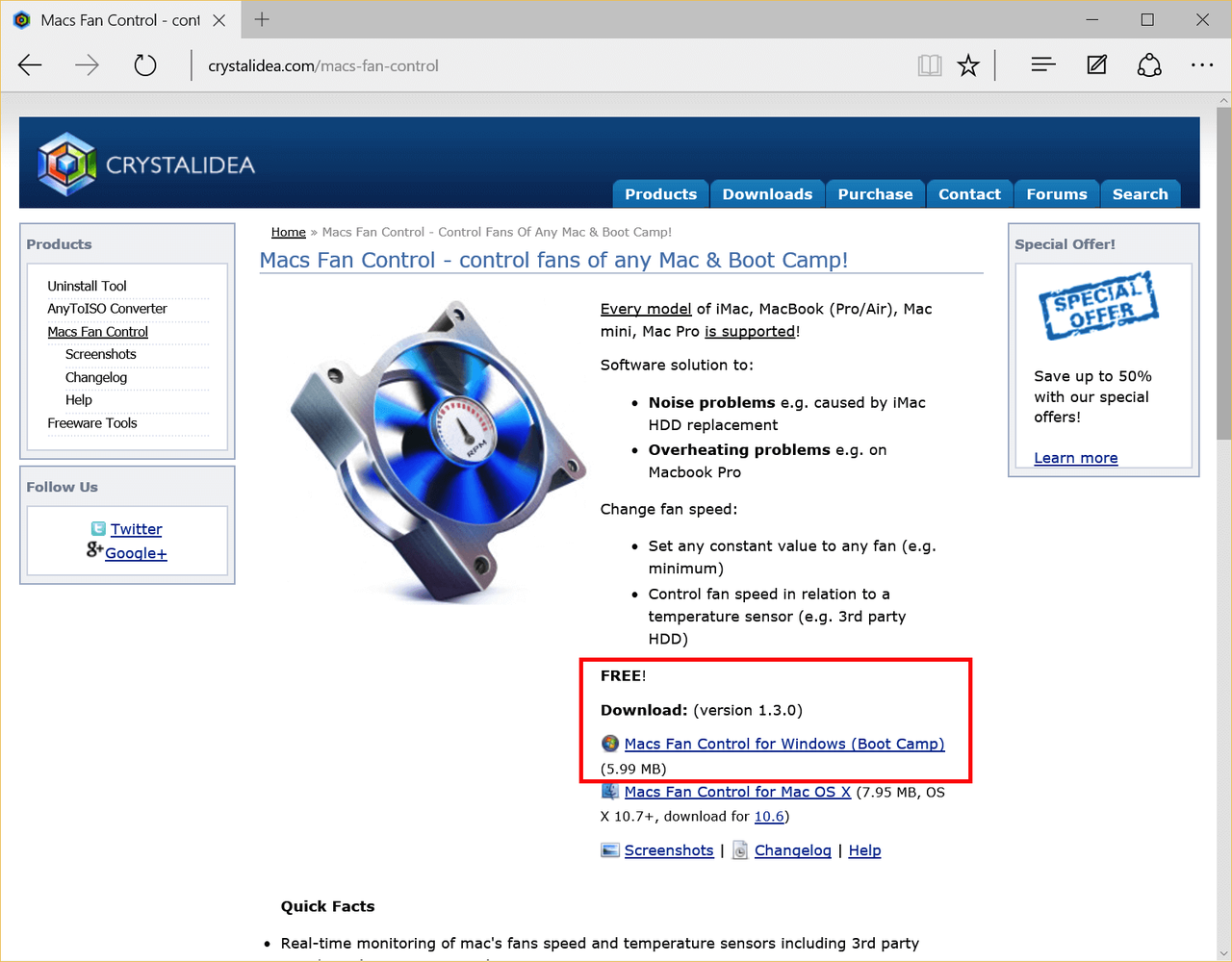
Task: Click the scrollbar down arrow
Action: (1223, 954)
